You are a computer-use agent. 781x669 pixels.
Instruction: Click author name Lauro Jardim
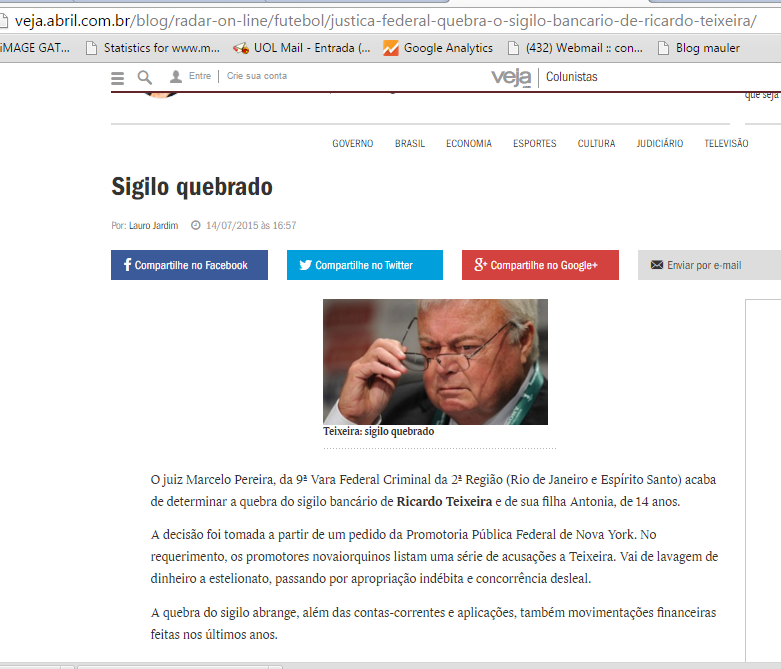click(153, 226)
